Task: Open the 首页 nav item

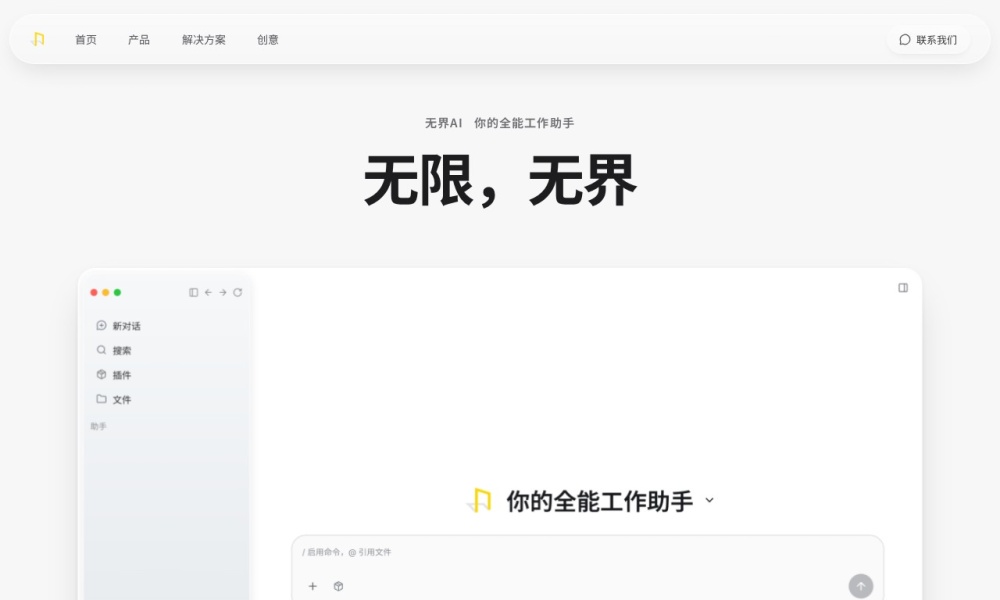Action: 85,40
